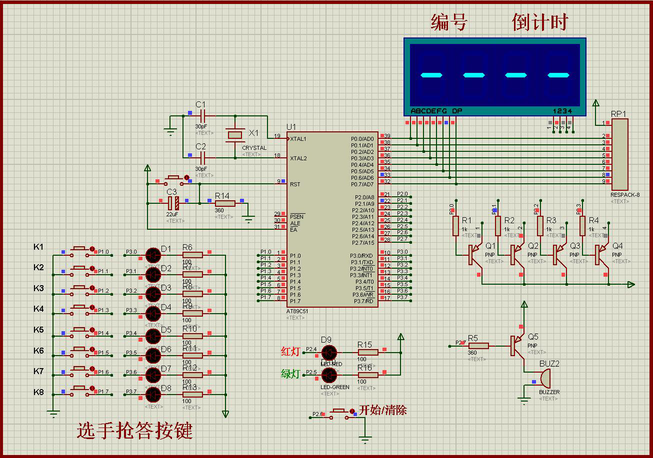The image size is (653, 458).
Task: Select the Q5 PNP transistor
Action: tap(517, 345)
